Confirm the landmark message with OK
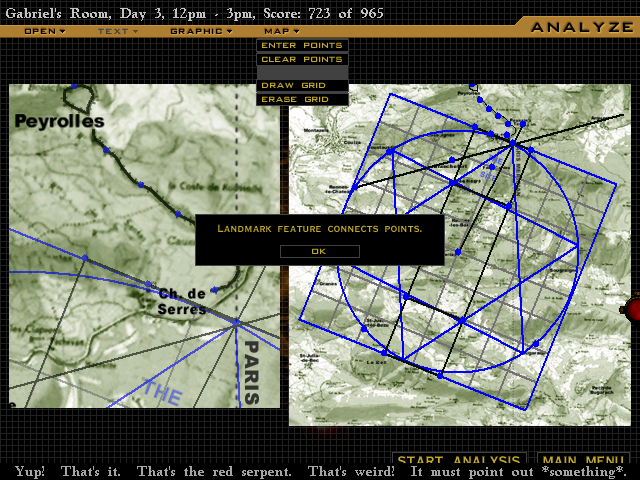The image size is (640, 480). tap(320, 251)
